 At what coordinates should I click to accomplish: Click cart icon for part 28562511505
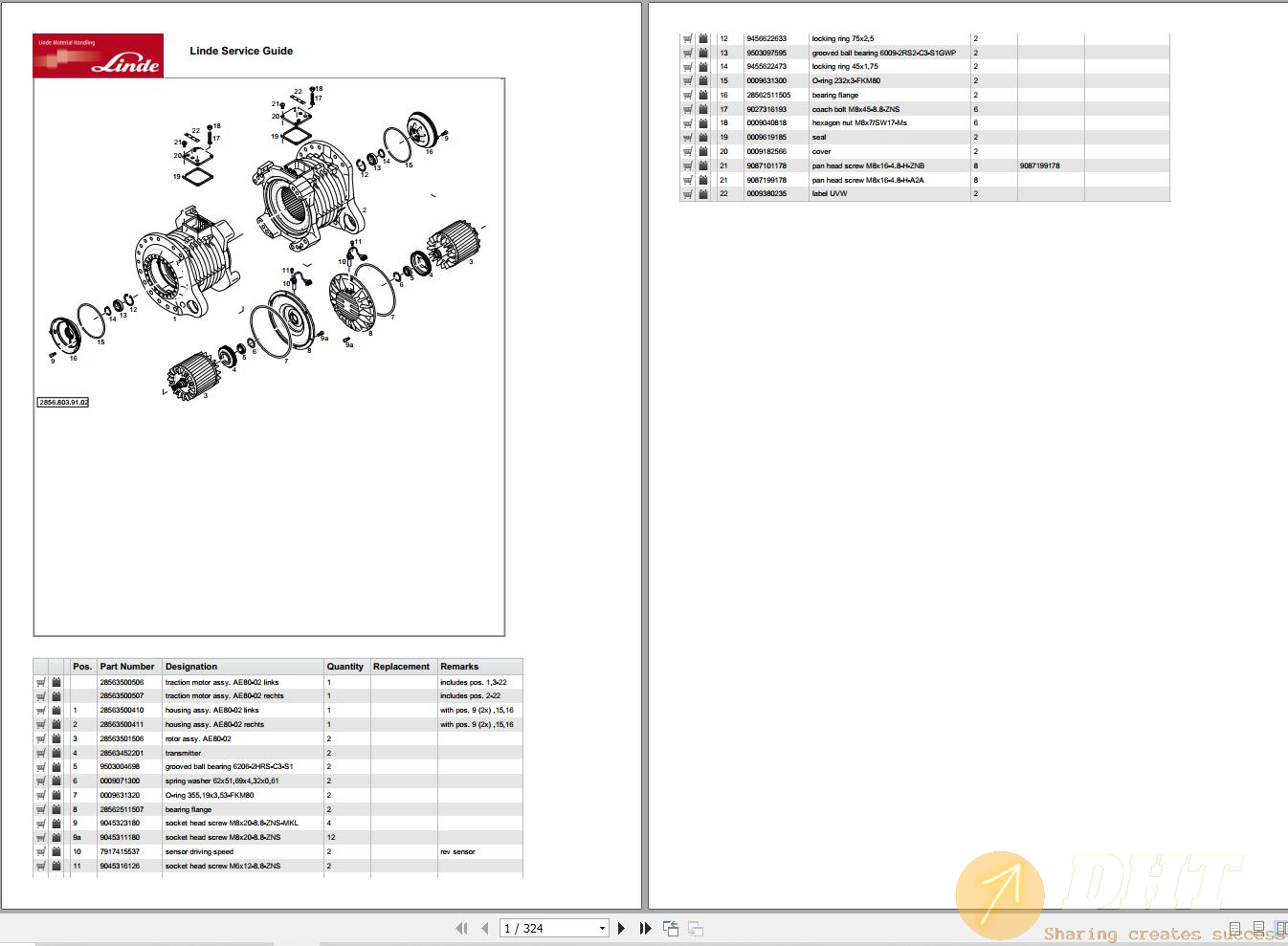(688, 96)
